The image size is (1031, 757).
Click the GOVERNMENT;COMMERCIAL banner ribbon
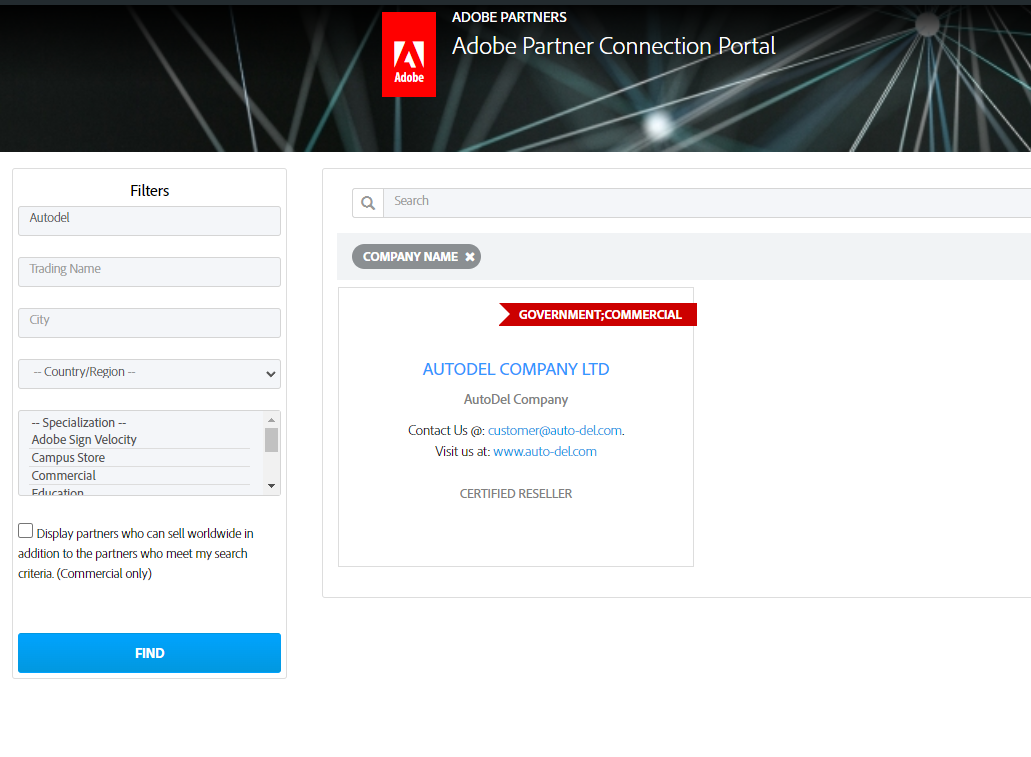pyautogui.click(x=598, y=314)
